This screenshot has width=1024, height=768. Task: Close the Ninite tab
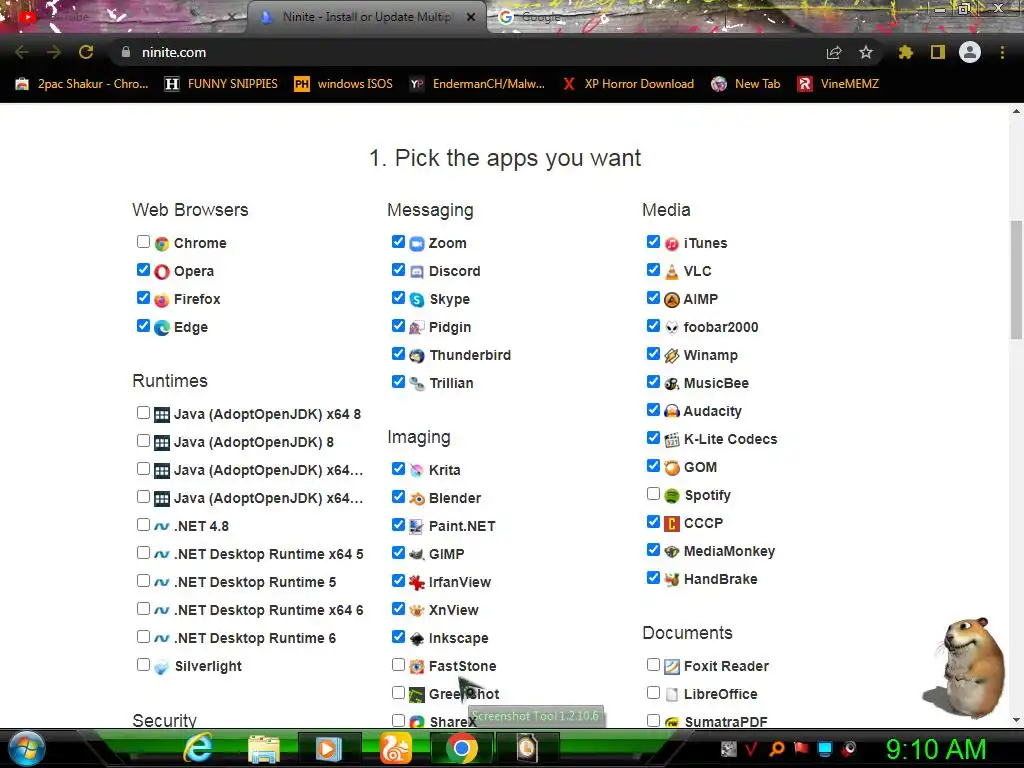pyautogui.click(x=471, y=17)
